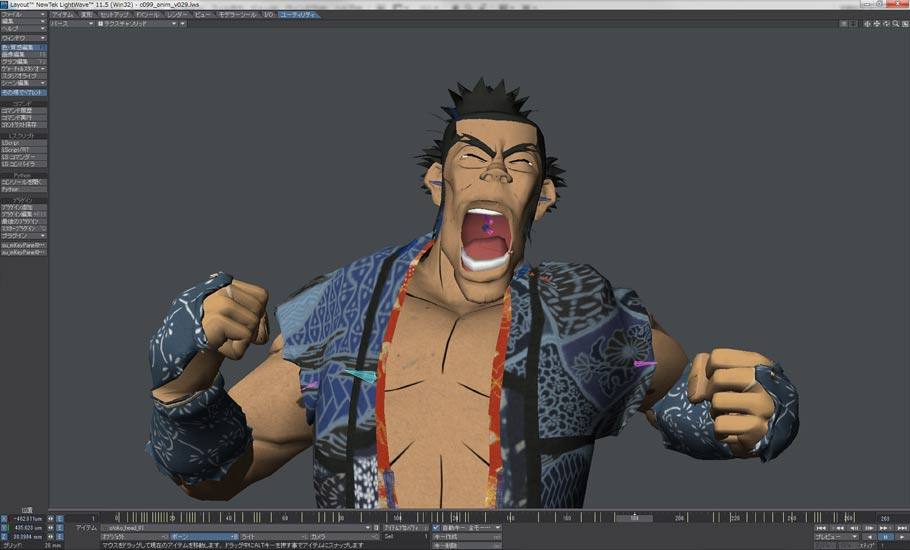
Task: Toggle the Y axis position button
Action: pyautogui.click(x=4, y=528)
